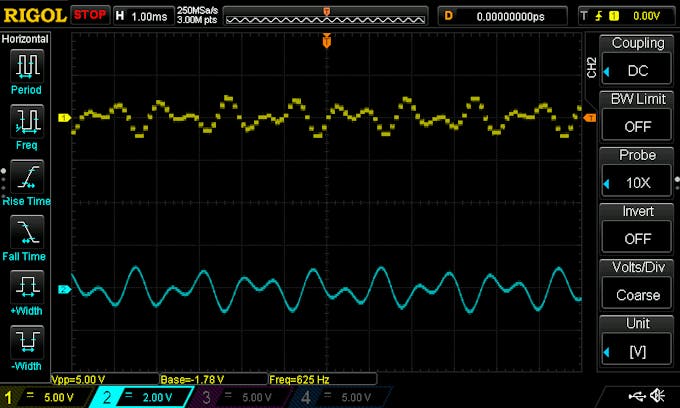This screenshot has height=408, width=680.
Task: Select channel 1 tab at bottom
Action: [47, 396]
